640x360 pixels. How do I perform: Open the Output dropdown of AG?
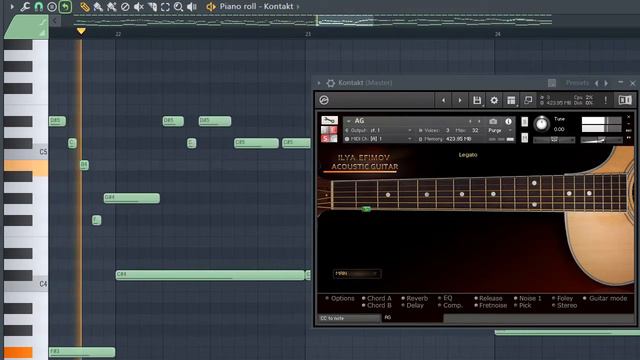(379, 130)
